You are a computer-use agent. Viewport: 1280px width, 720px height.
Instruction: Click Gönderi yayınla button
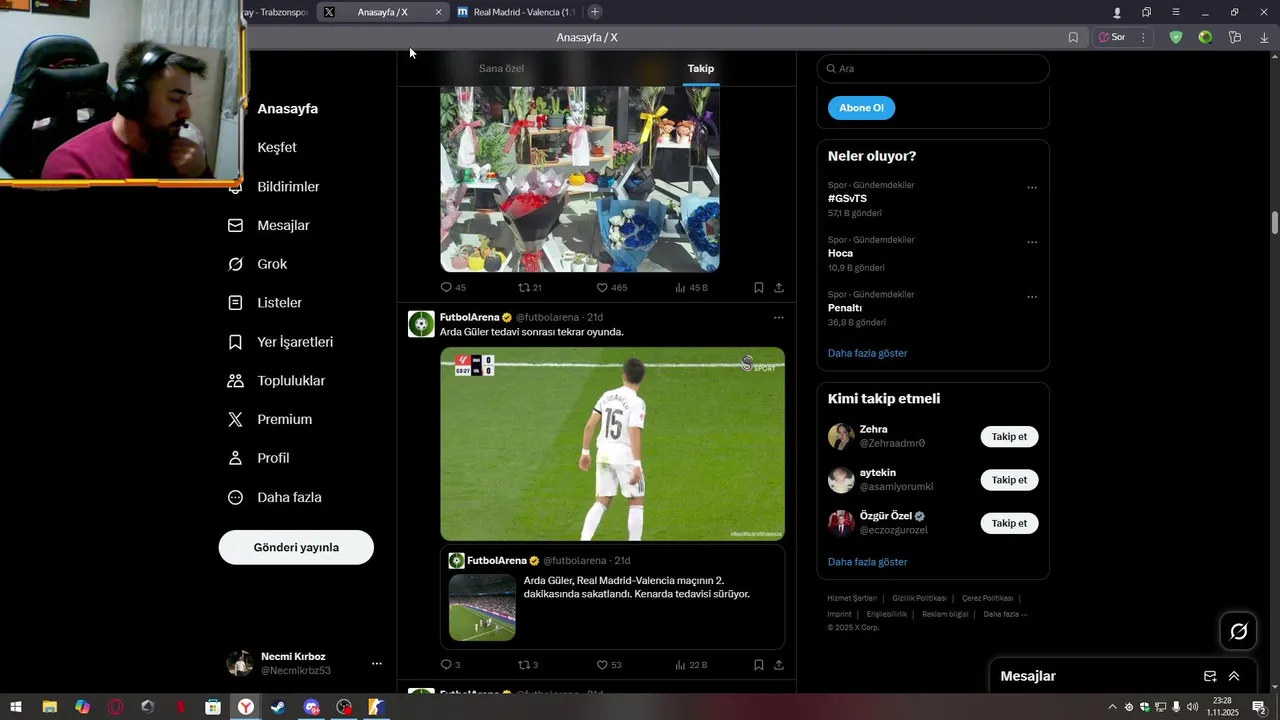296,547
